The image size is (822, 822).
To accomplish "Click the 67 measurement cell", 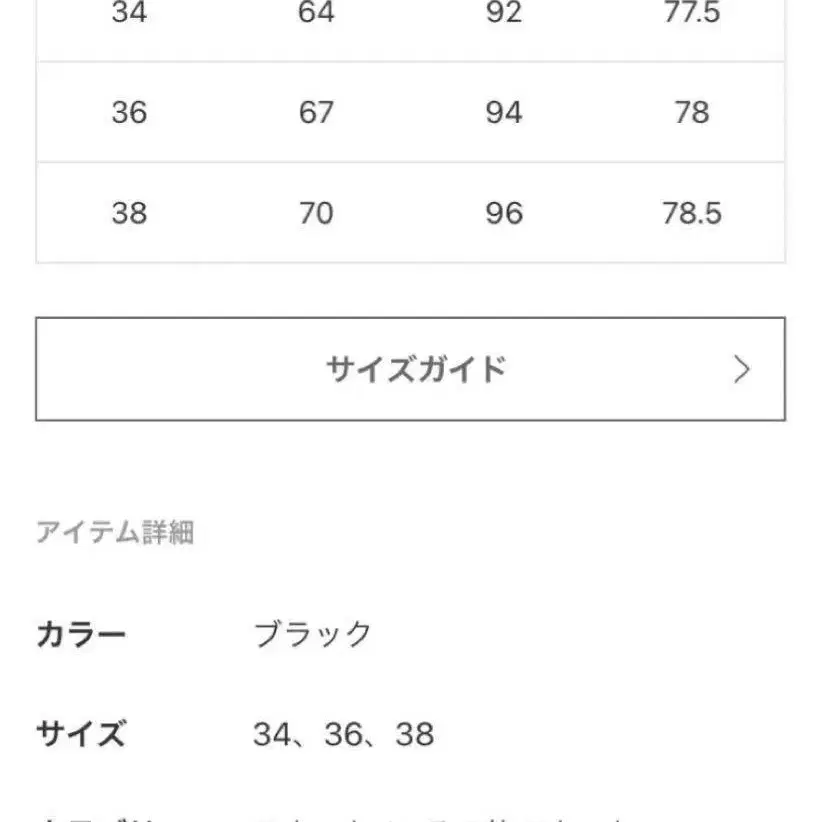I will click(x=316, y=112).
